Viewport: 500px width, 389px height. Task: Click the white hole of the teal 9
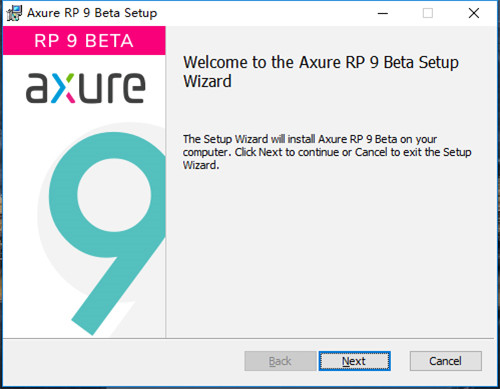(x=114, y=195)
